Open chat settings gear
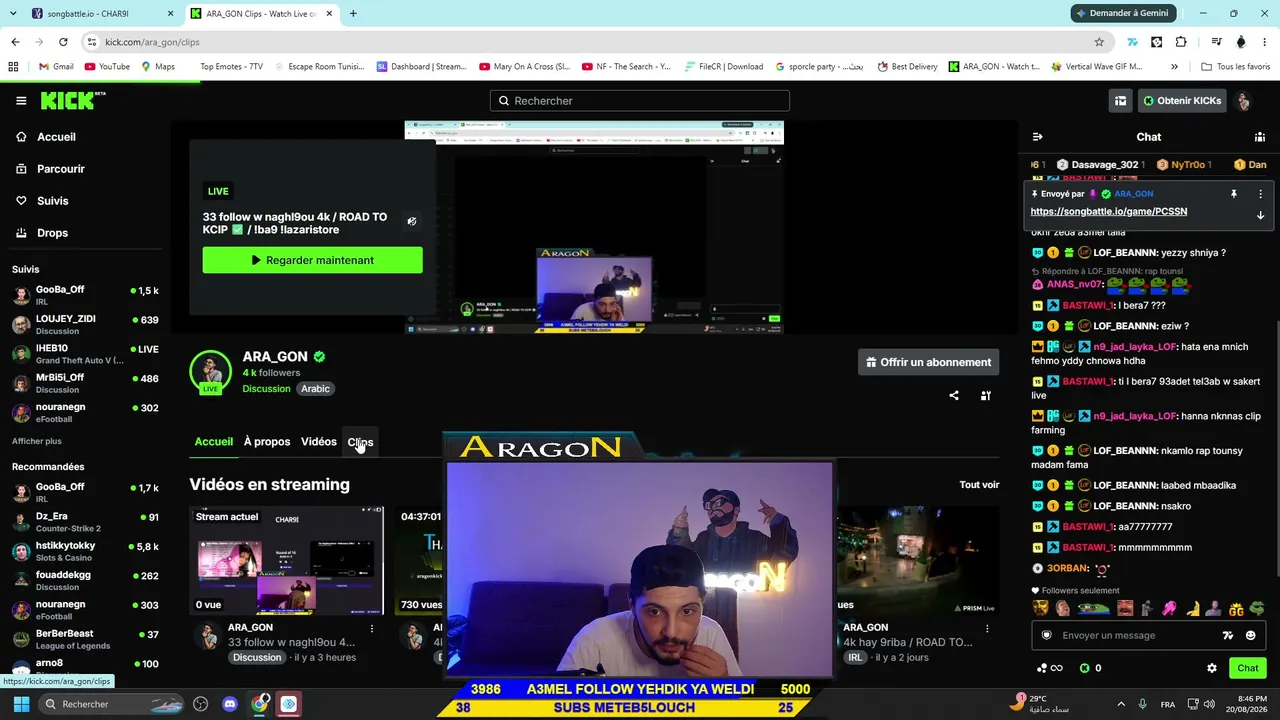The height and width of the screenshot is (720, 1280). (x=1212, y=668)
